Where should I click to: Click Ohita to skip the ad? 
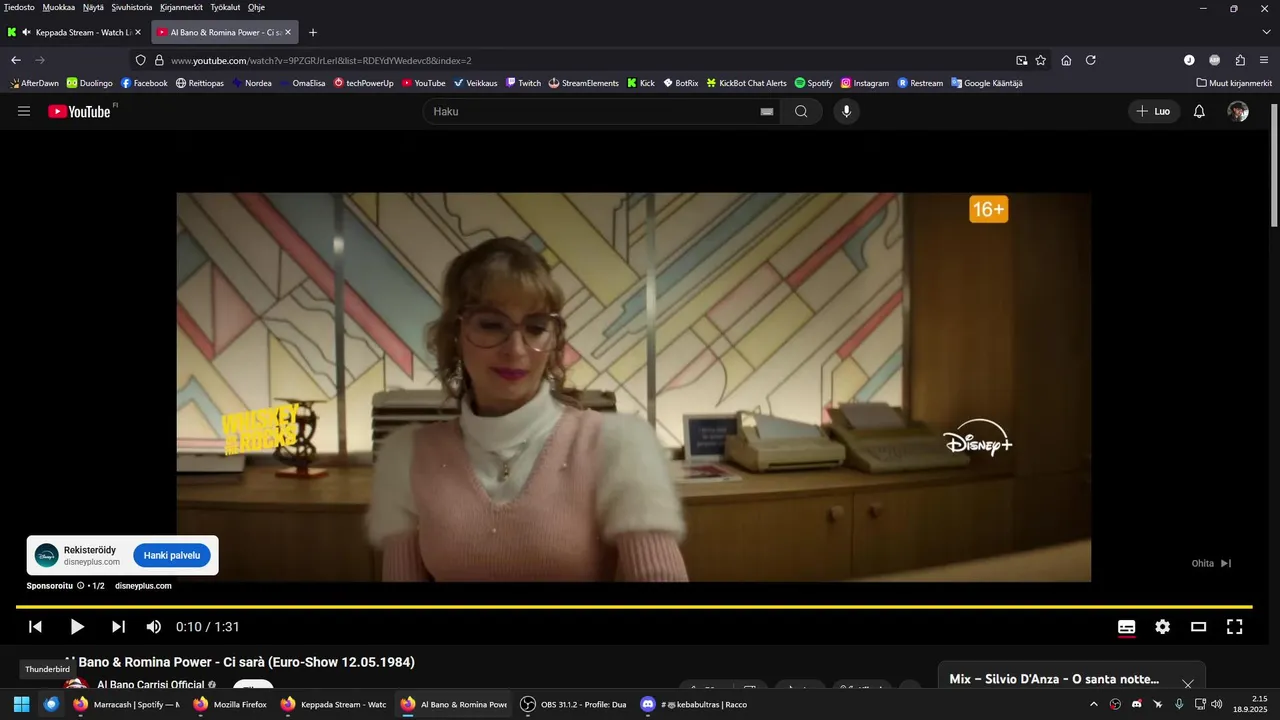[1211, 563]
